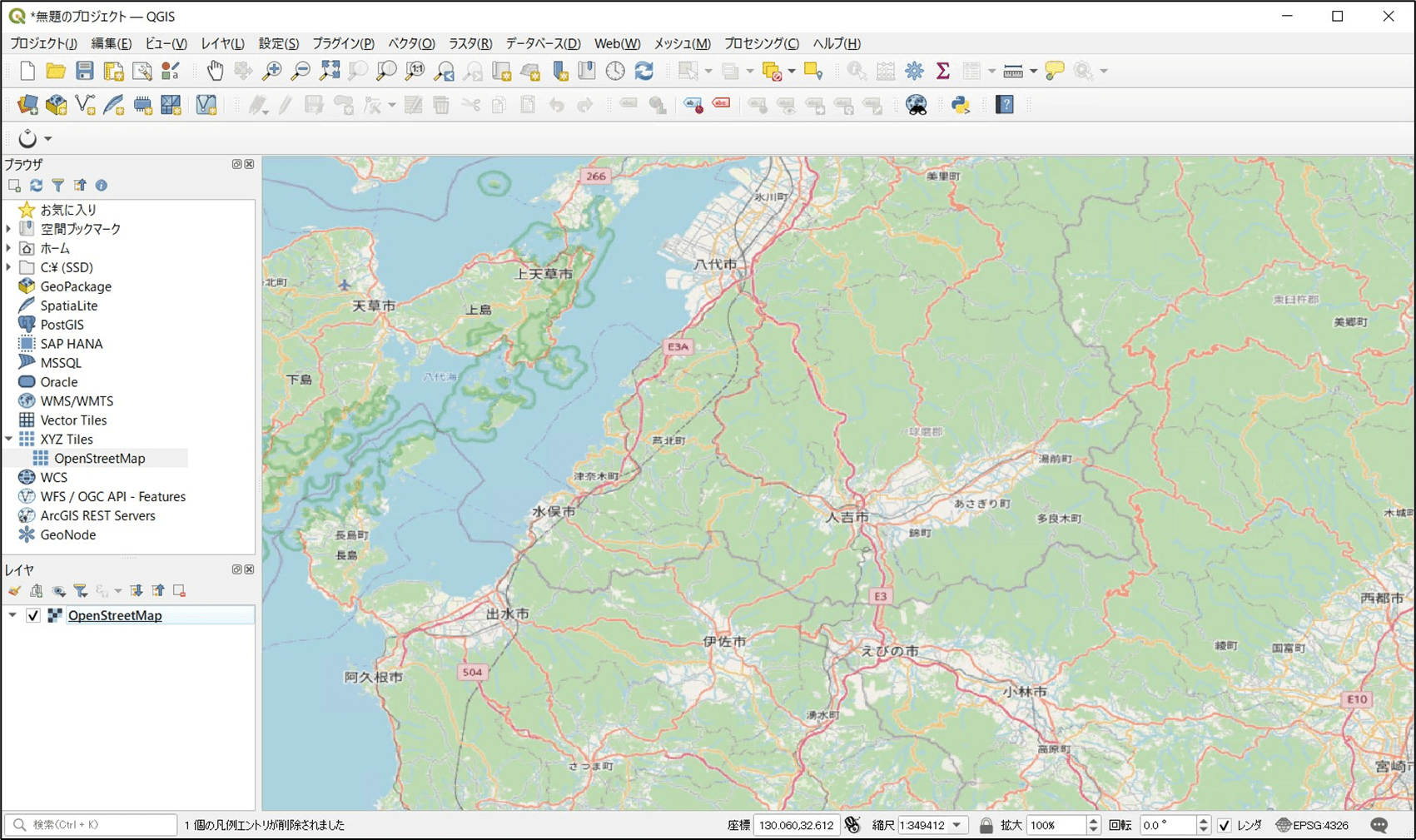Viewport: 1416px width, 840px height.
Task: Click the MetaSearch globe binoculars icon
Action: 917,105
